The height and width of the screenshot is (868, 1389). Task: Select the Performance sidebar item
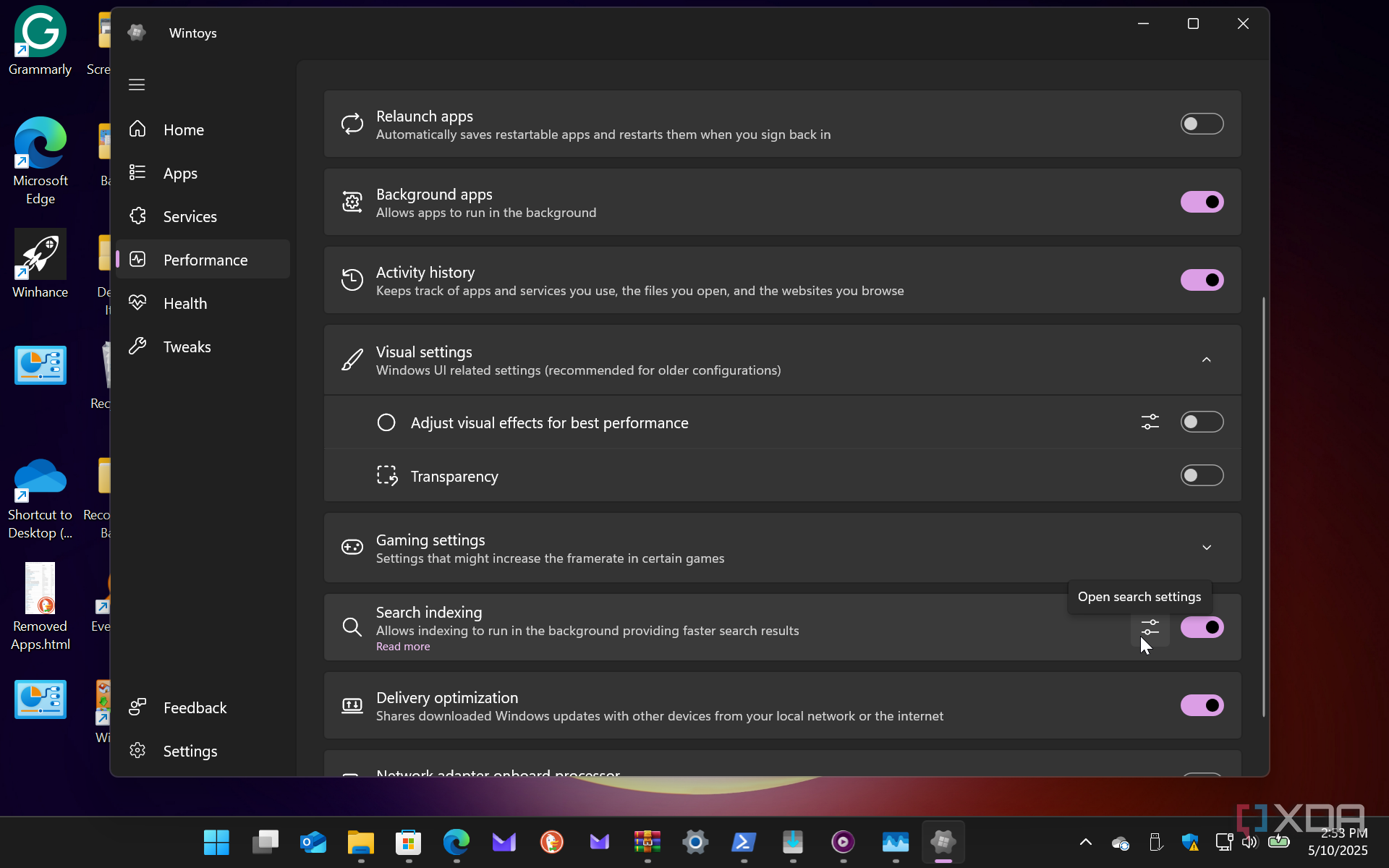[x=203, y=260]
